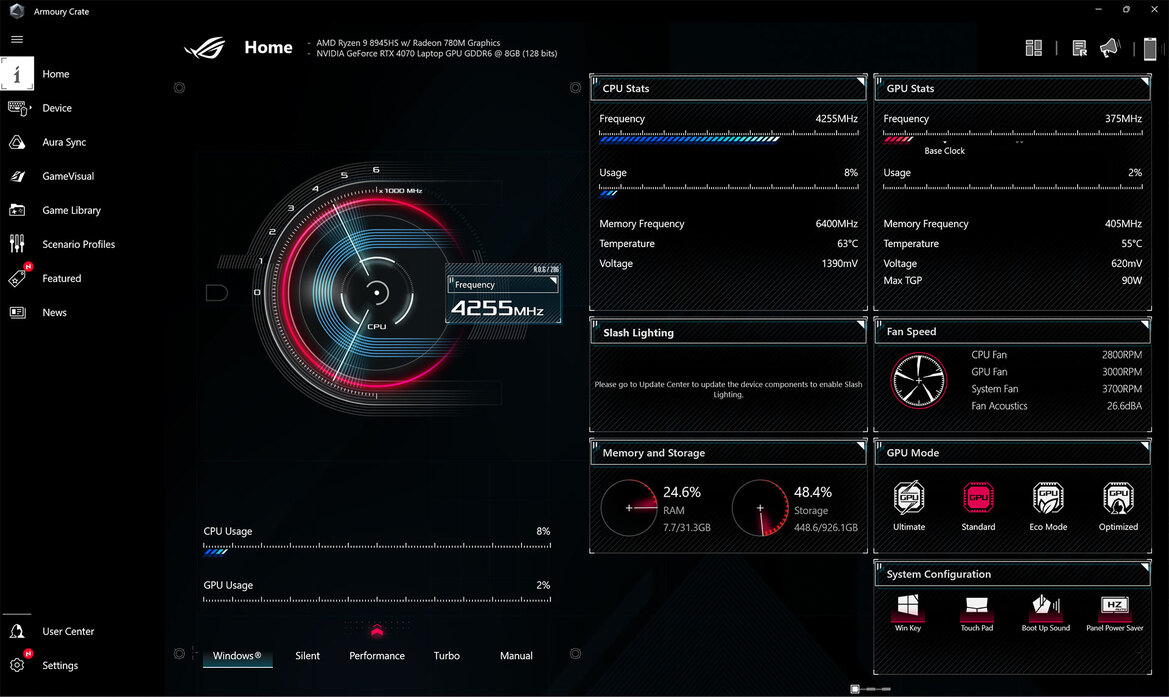Screen dimensions: 1169x697
Task: Click the red chevron above Performance
Action: [x=376, y=631]
